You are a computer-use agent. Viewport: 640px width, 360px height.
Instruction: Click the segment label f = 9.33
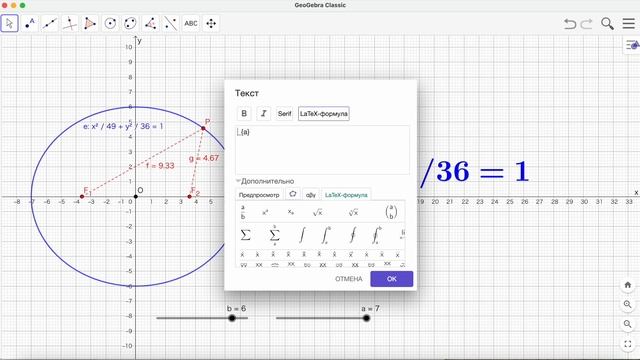click(160, 165)
